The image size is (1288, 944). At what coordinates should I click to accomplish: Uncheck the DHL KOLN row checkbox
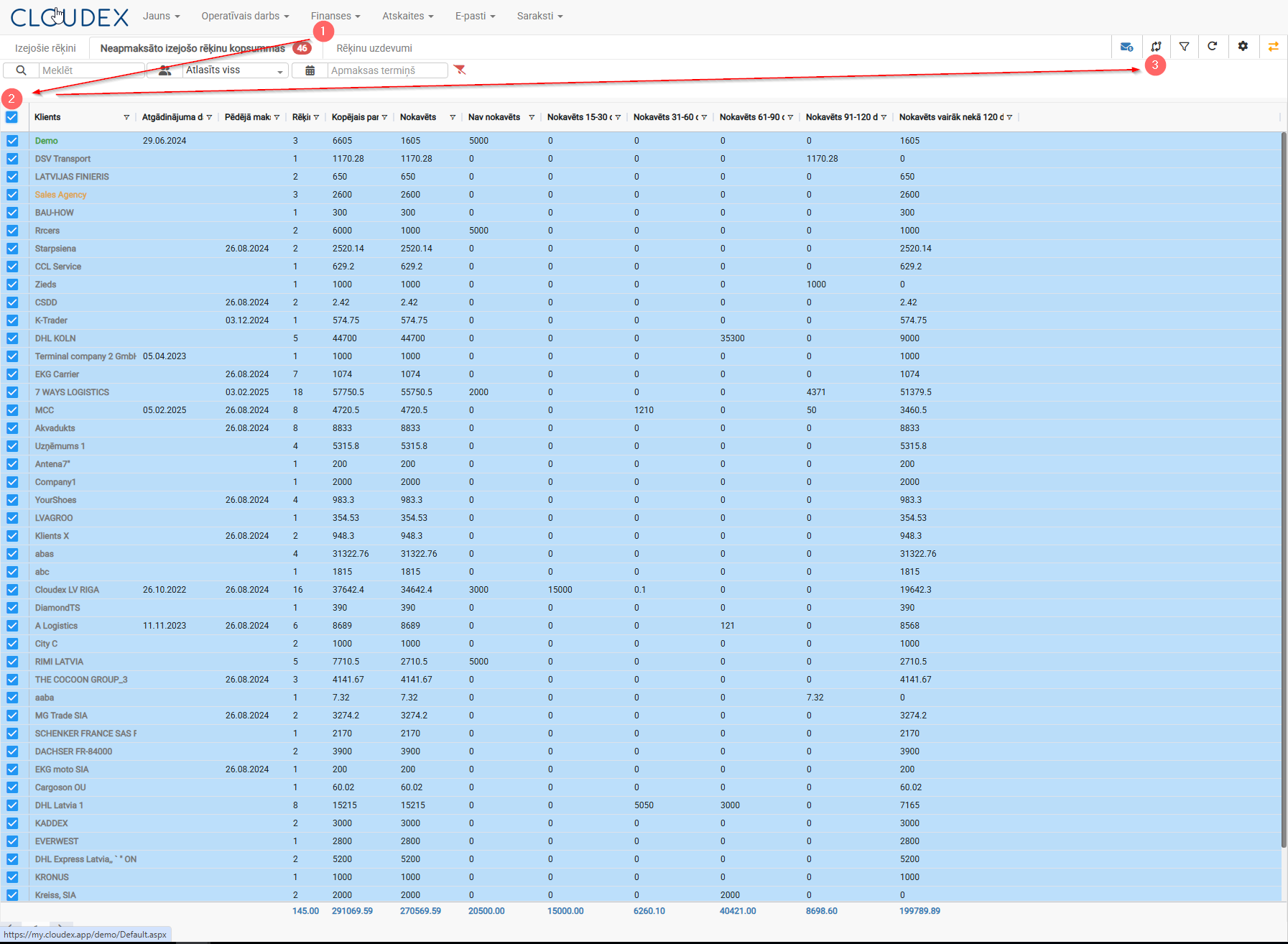(12, 338)
